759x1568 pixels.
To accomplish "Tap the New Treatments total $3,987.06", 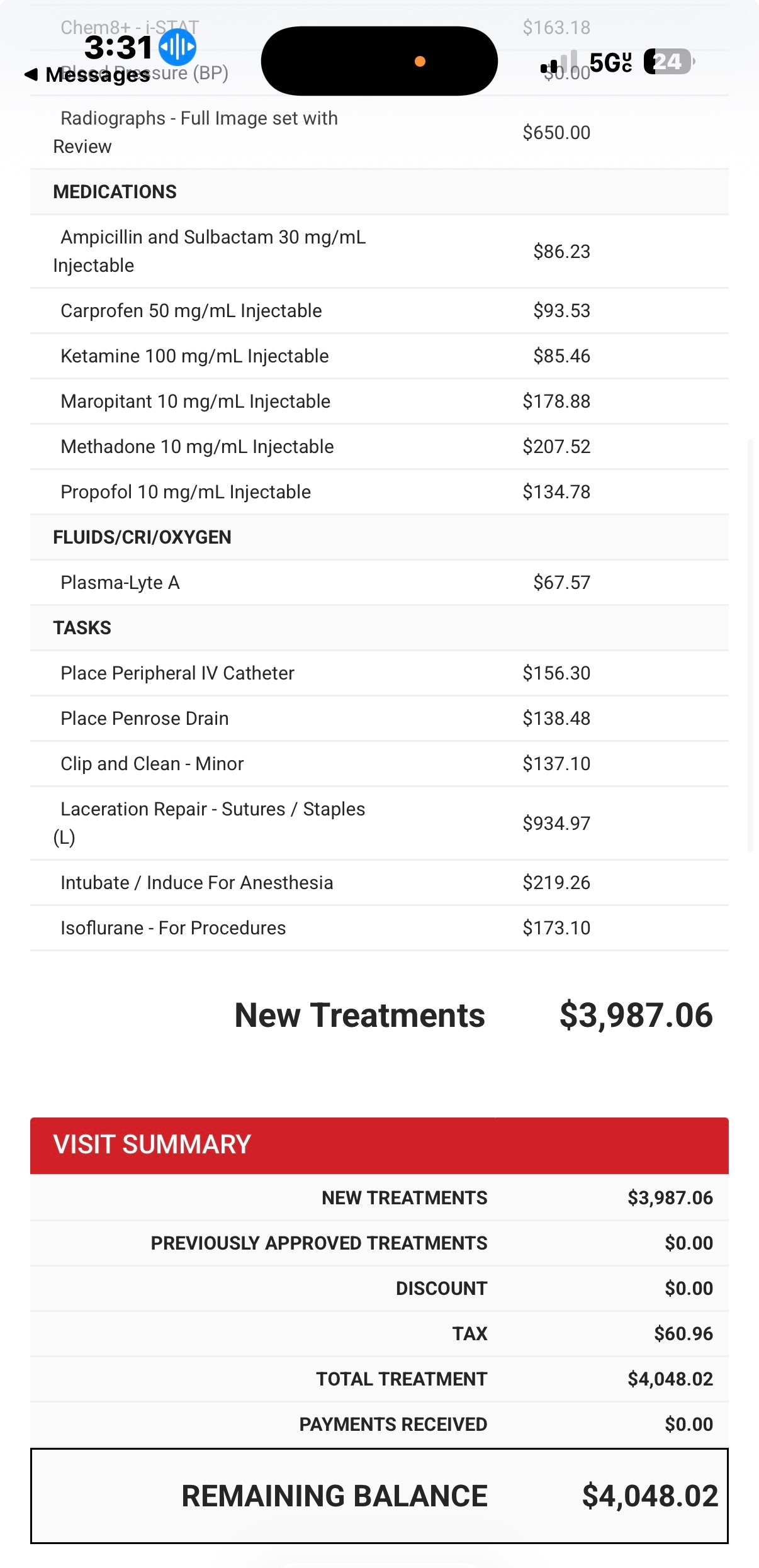I will click(x=636, y=1016).
